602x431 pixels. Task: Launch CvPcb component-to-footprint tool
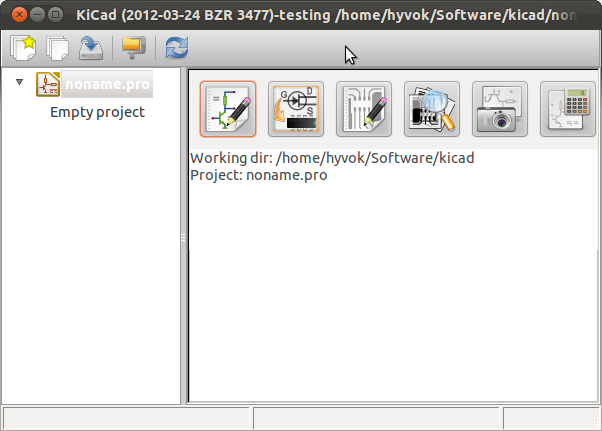click(296, 109)
